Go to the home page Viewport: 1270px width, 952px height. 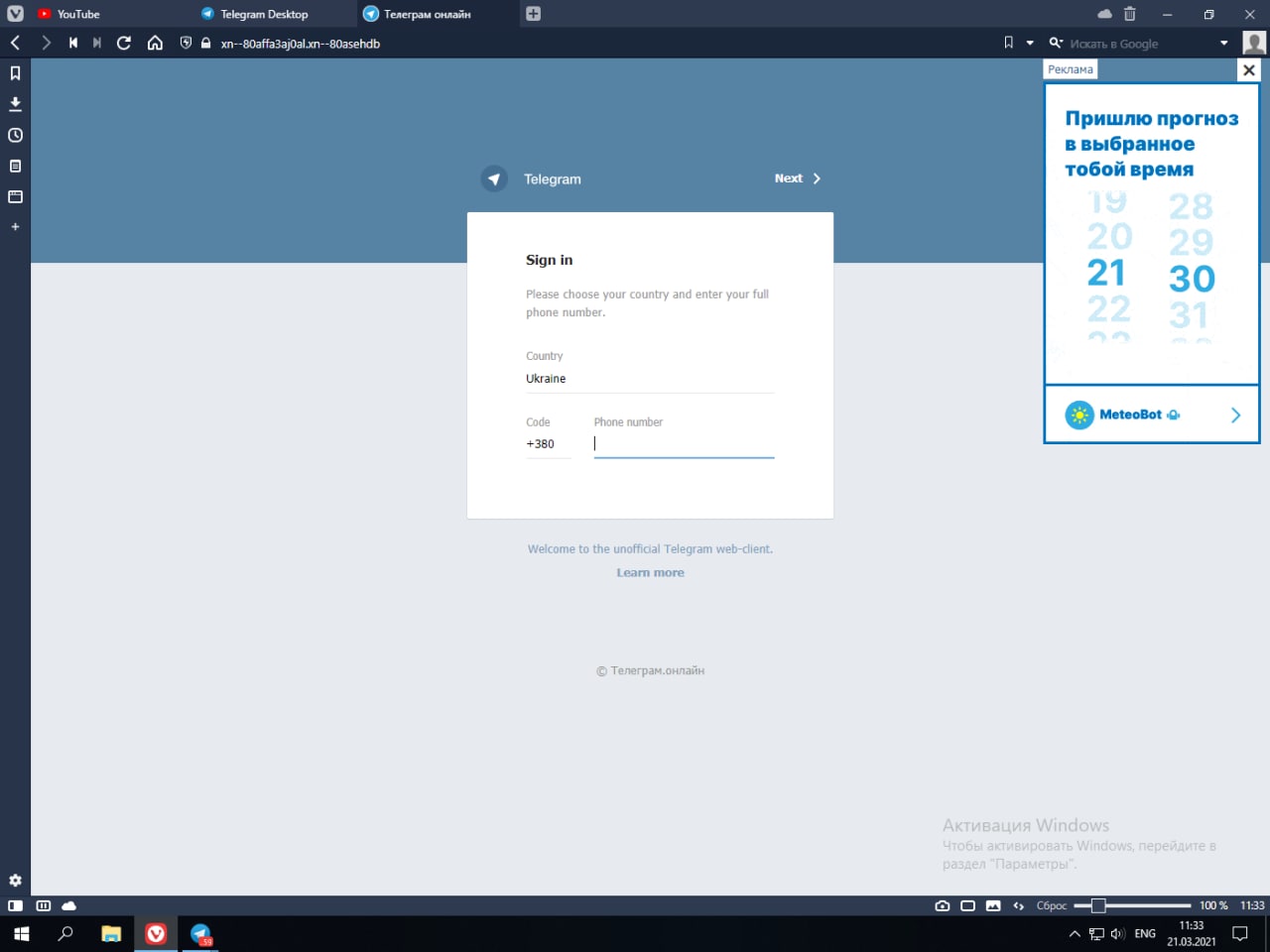[x=155, y=43]
